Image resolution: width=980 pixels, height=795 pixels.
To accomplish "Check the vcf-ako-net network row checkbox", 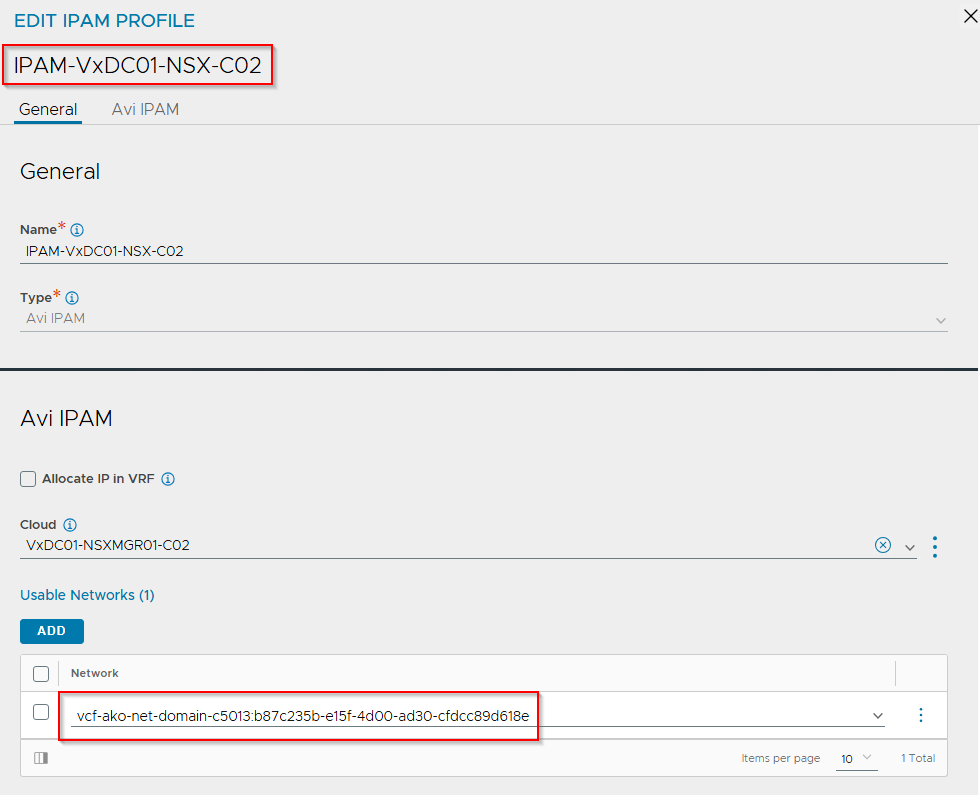I will pyautogui.click(x=41, y=714).
